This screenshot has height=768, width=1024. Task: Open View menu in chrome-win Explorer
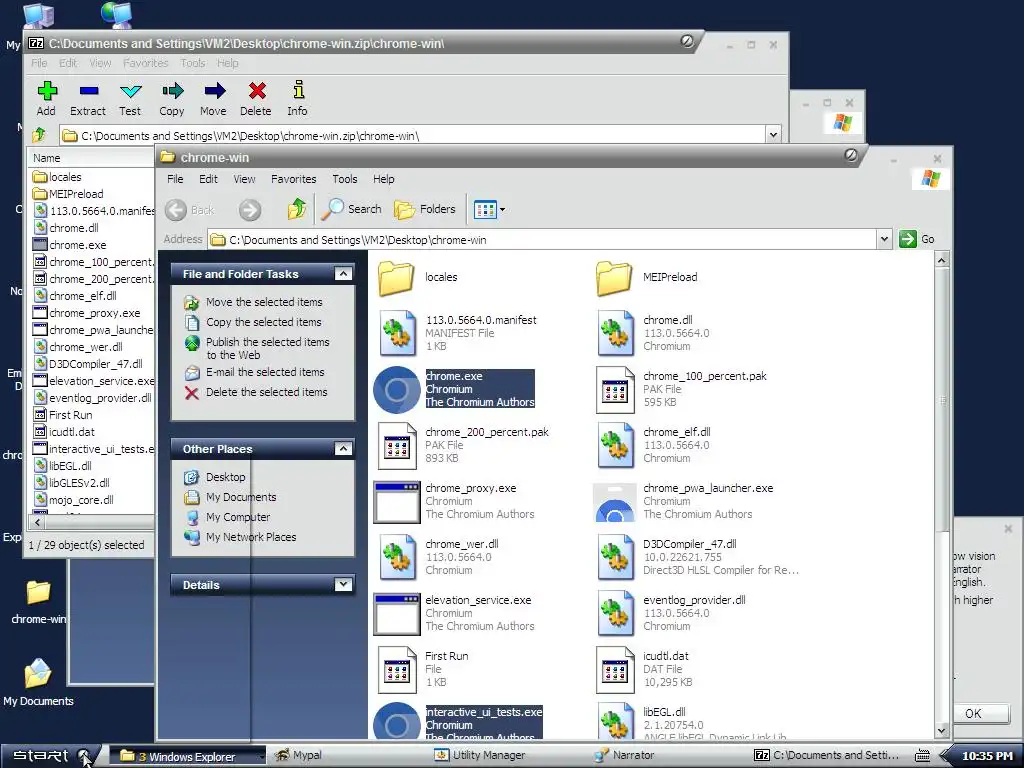pos(244,179)
